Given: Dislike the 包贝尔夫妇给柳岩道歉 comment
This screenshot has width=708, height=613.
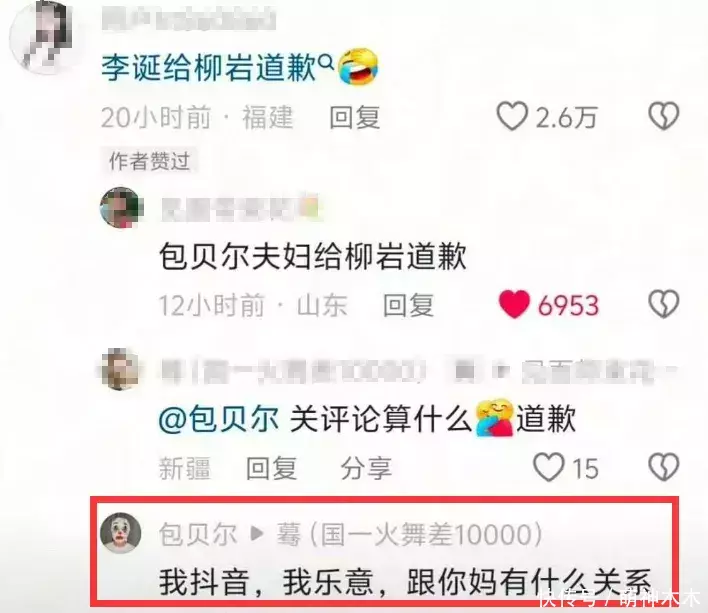Looking at the screenshot, I should pos(664,304).
